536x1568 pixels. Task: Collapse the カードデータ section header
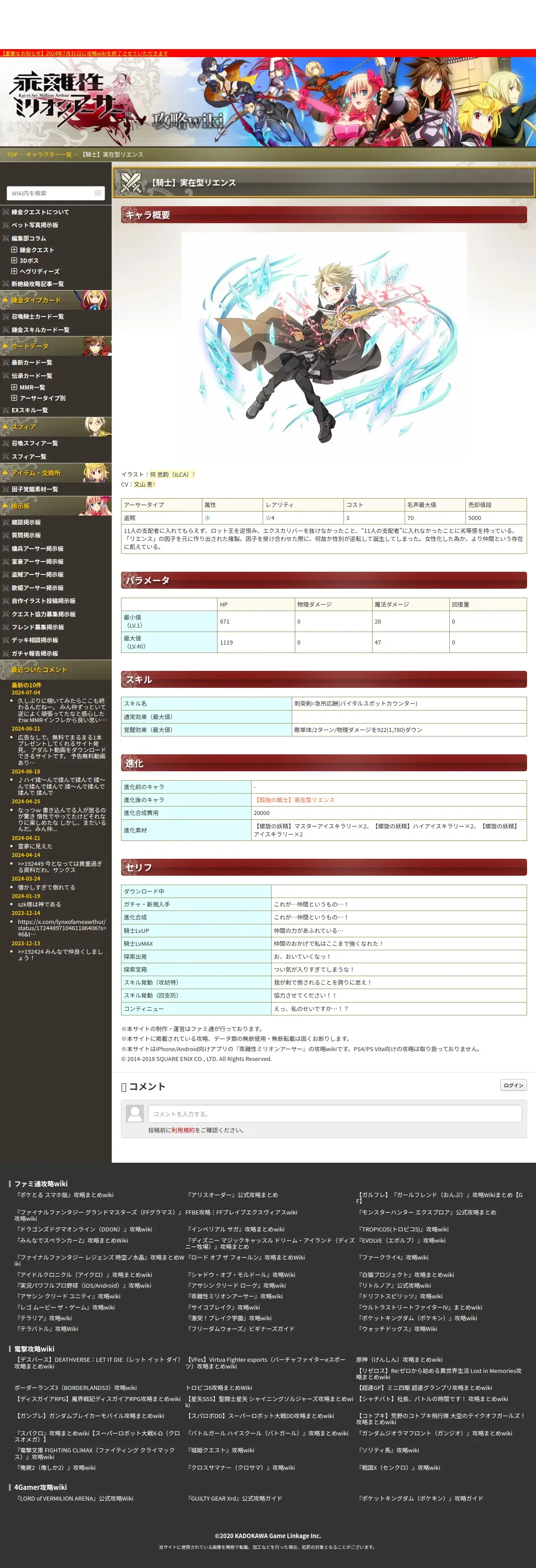(x=55, y=346)
